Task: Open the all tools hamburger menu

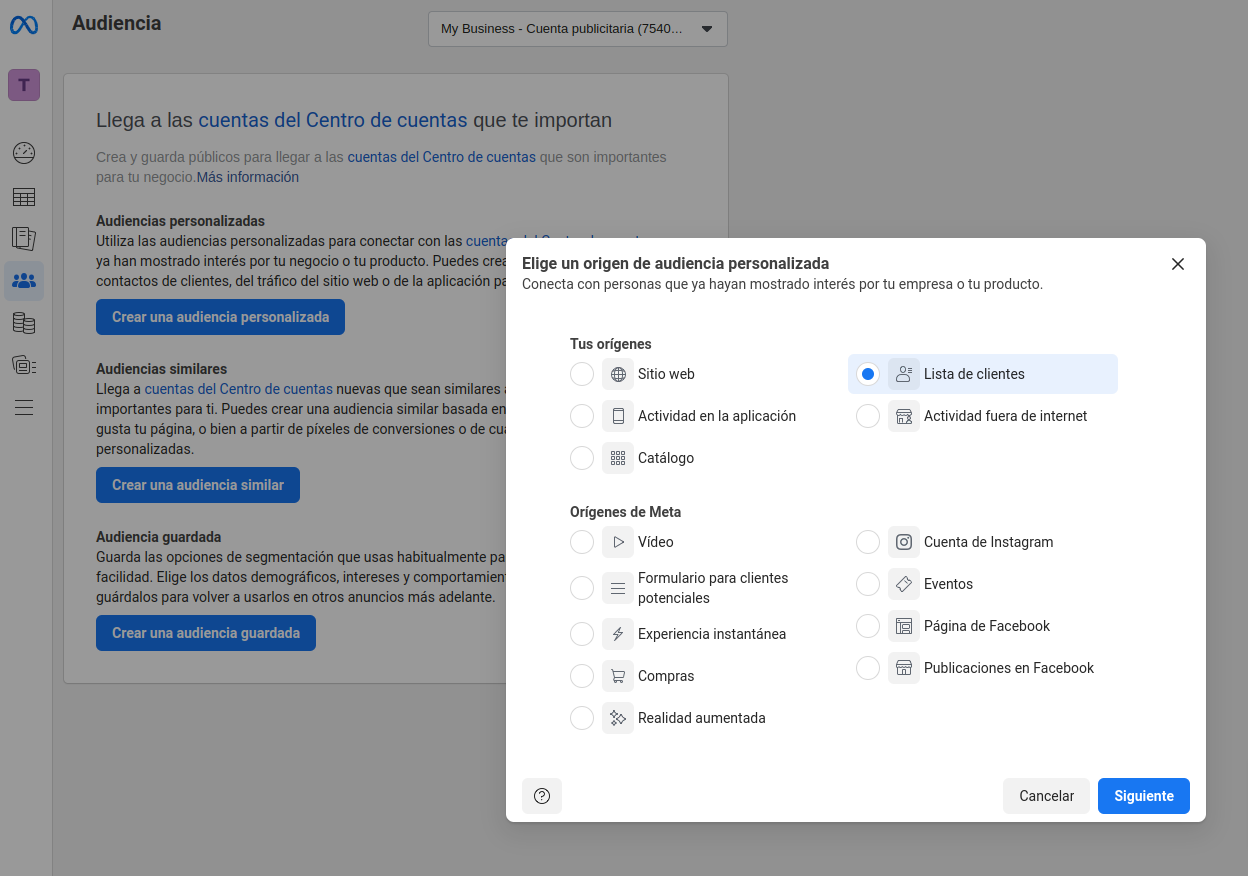Action: coord(24,407)
